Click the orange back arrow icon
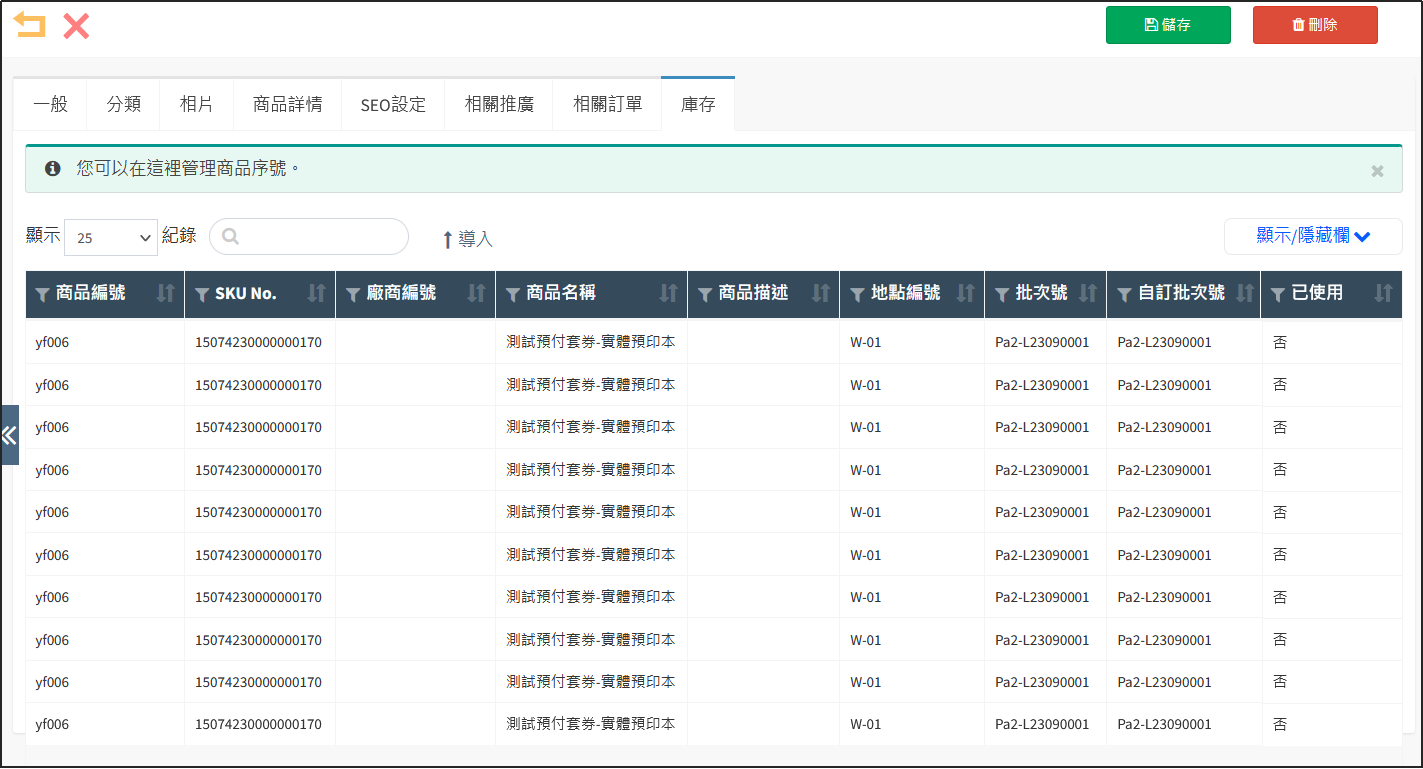Viewport: 1423px width, 769px height. pos(30,25)
